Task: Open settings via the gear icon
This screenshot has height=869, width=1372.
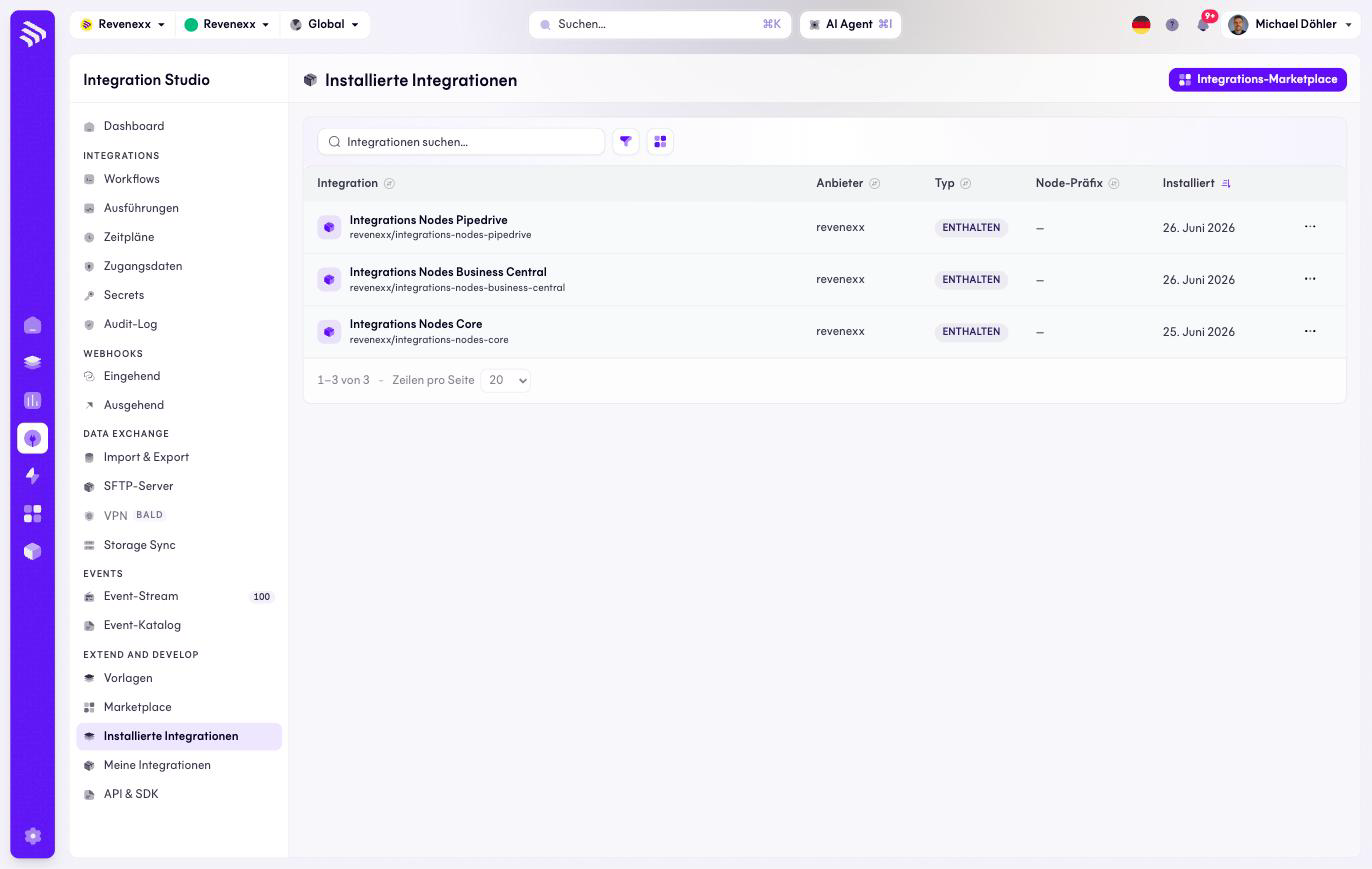Action: (32, 836)
